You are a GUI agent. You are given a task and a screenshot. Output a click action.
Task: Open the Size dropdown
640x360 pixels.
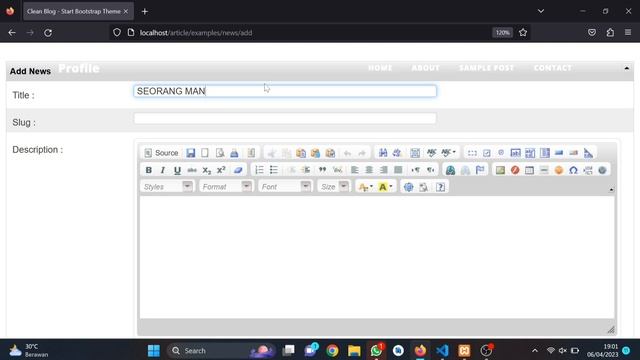334,187
